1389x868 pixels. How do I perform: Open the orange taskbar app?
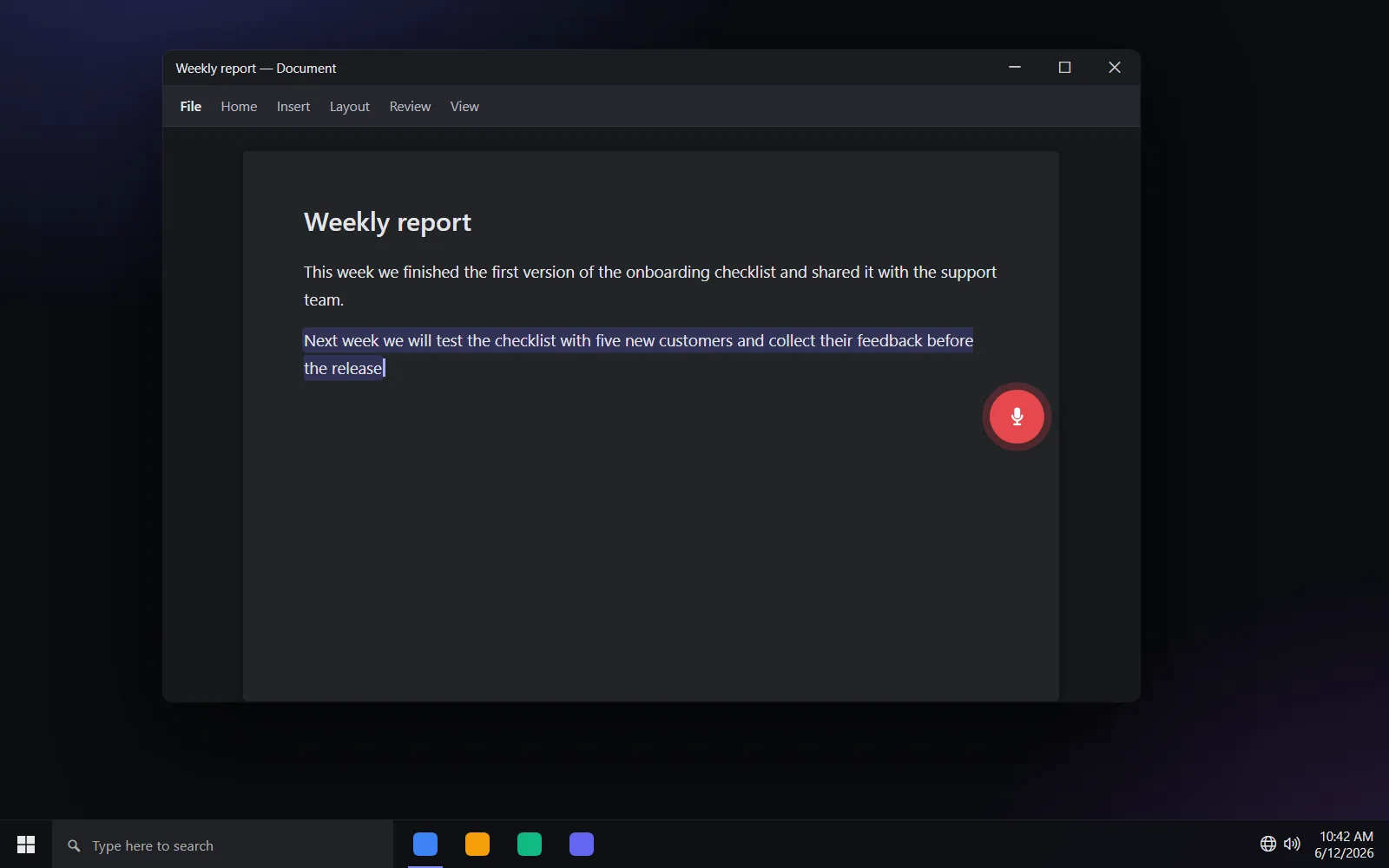pos(477,845)
